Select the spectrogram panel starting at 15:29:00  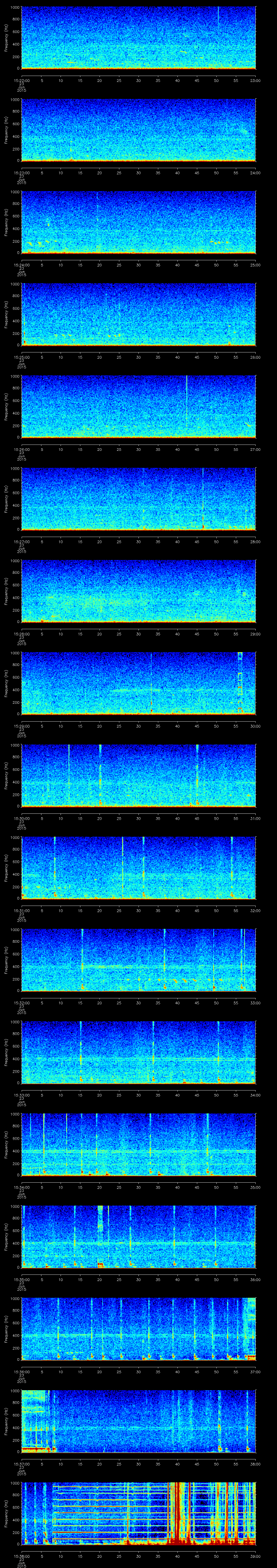pyautogui.click(x=139, y=683)
